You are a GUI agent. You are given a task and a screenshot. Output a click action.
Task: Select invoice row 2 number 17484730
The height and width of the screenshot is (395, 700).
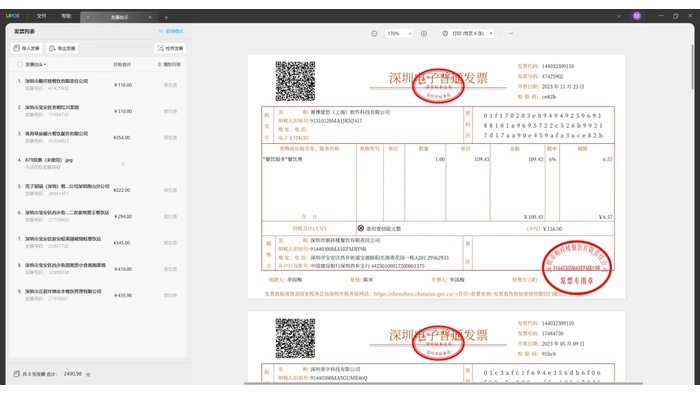tap(97, 111)
